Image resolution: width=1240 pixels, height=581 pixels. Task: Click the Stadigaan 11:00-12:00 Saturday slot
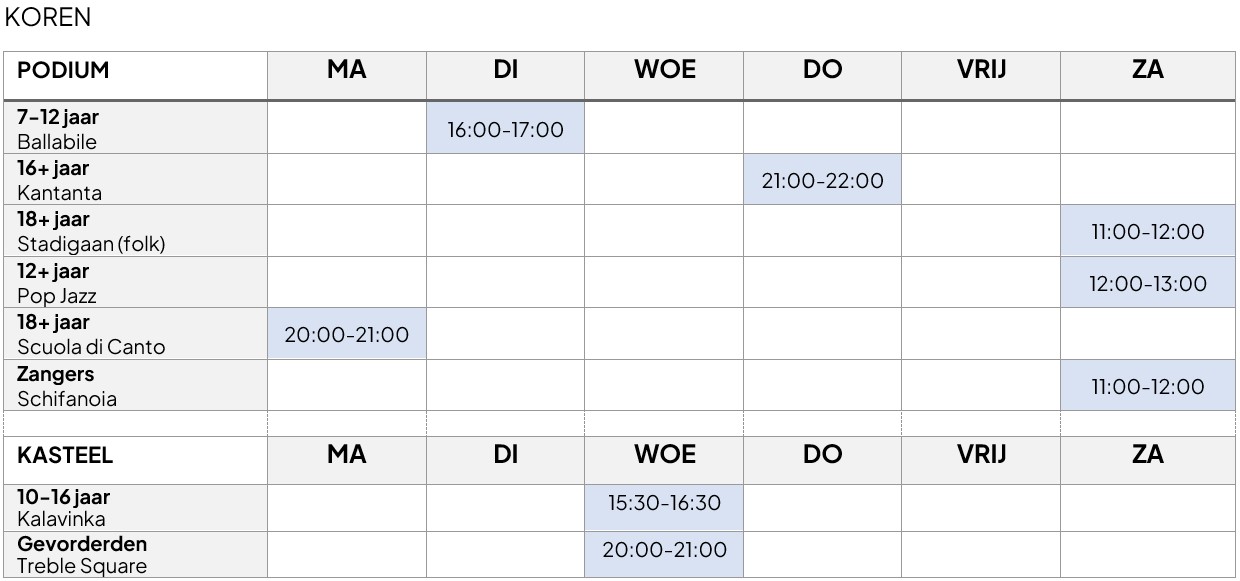coord(1147,232)
